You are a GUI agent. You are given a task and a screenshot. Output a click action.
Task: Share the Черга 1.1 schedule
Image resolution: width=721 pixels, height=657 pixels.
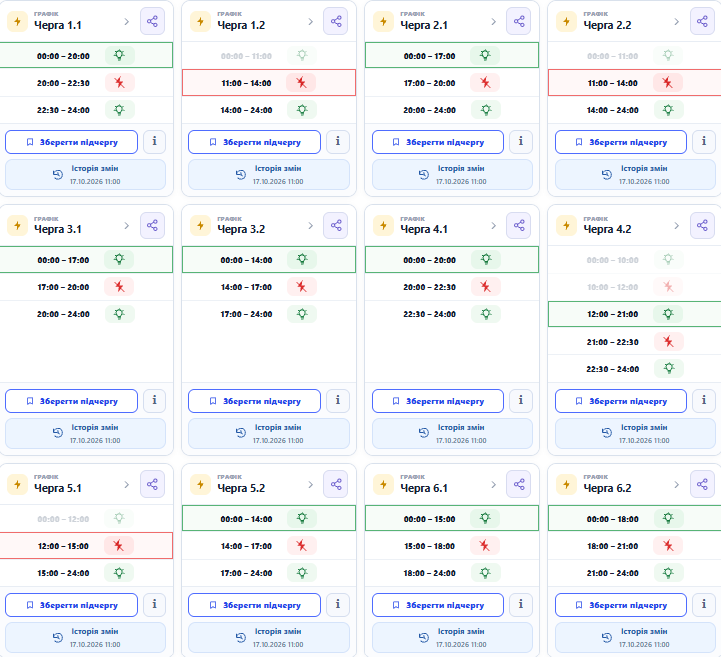(x=152, y=22)
